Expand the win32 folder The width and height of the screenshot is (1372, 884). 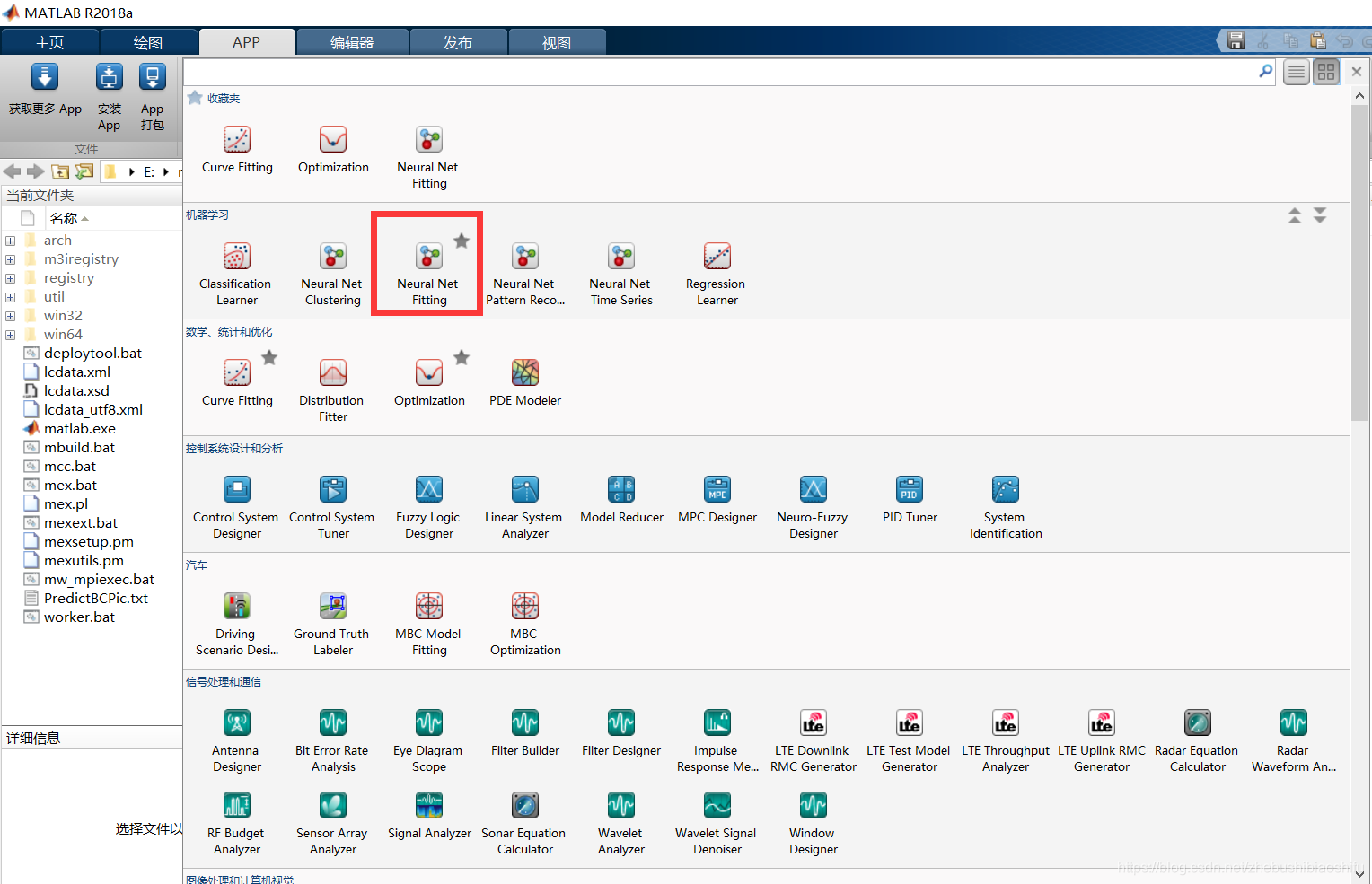(x=10, y=316)
